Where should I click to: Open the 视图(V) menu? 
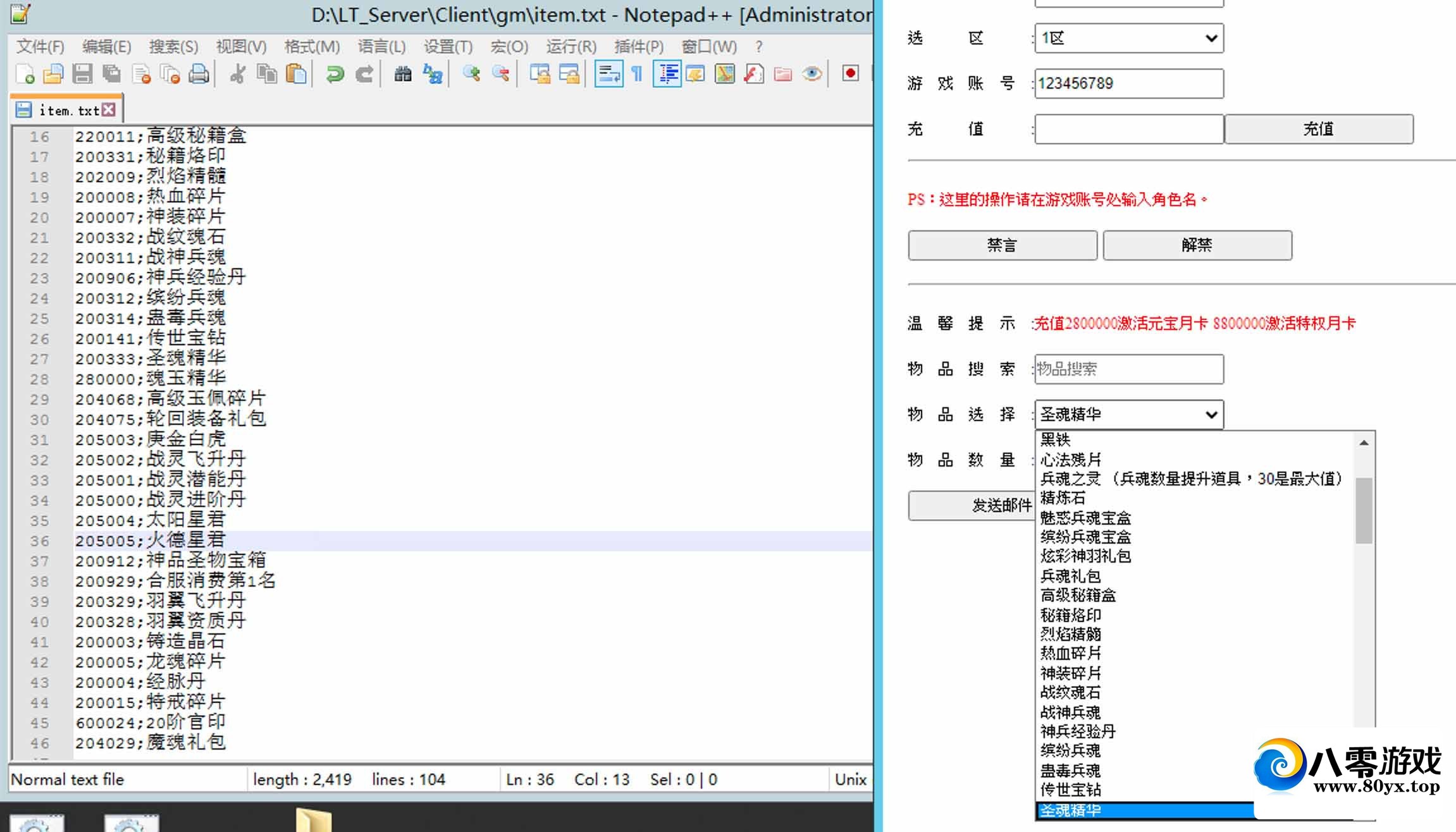coord(241,47)
